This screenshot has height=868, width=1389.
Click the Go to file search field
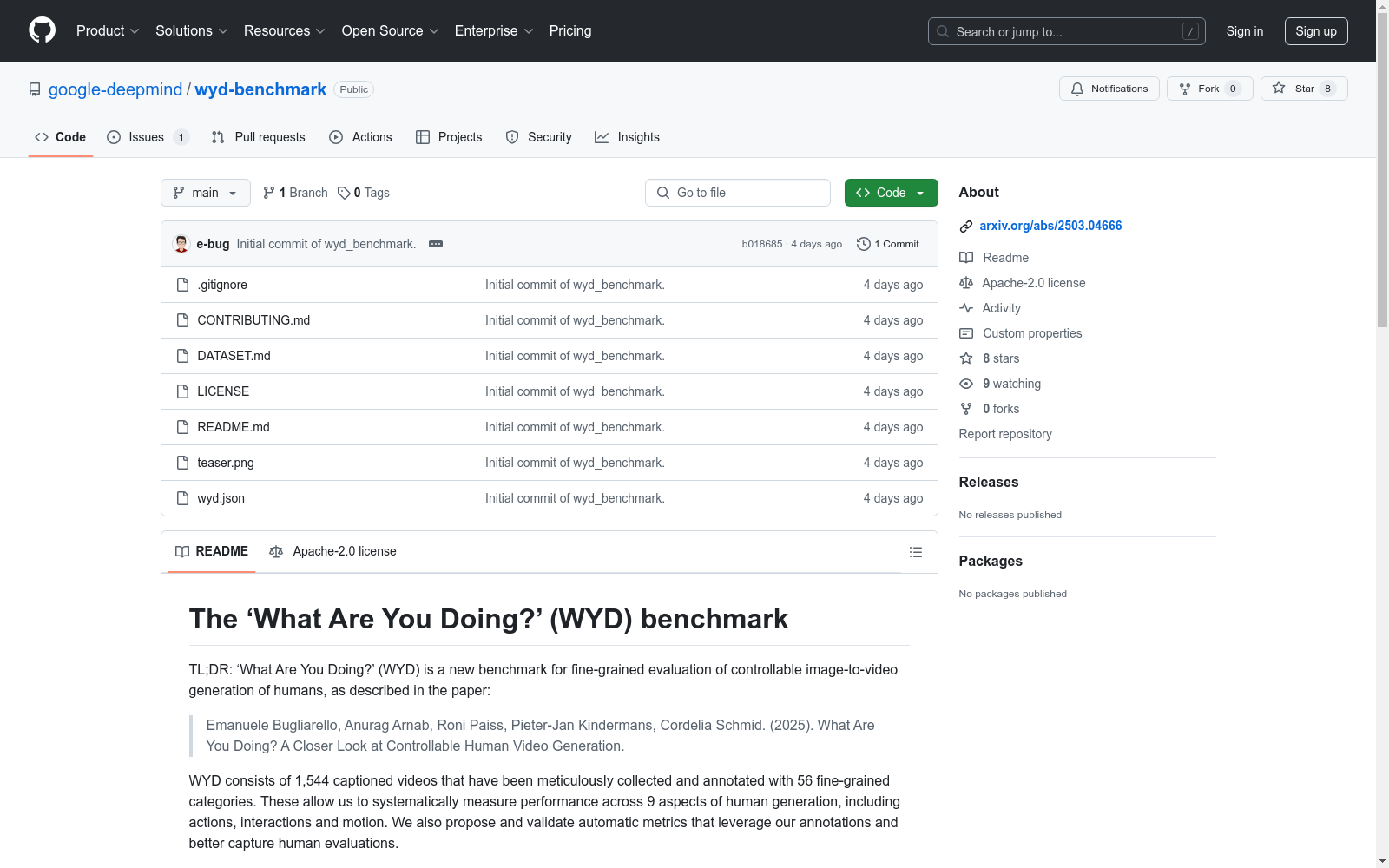(x=738, y=193)
